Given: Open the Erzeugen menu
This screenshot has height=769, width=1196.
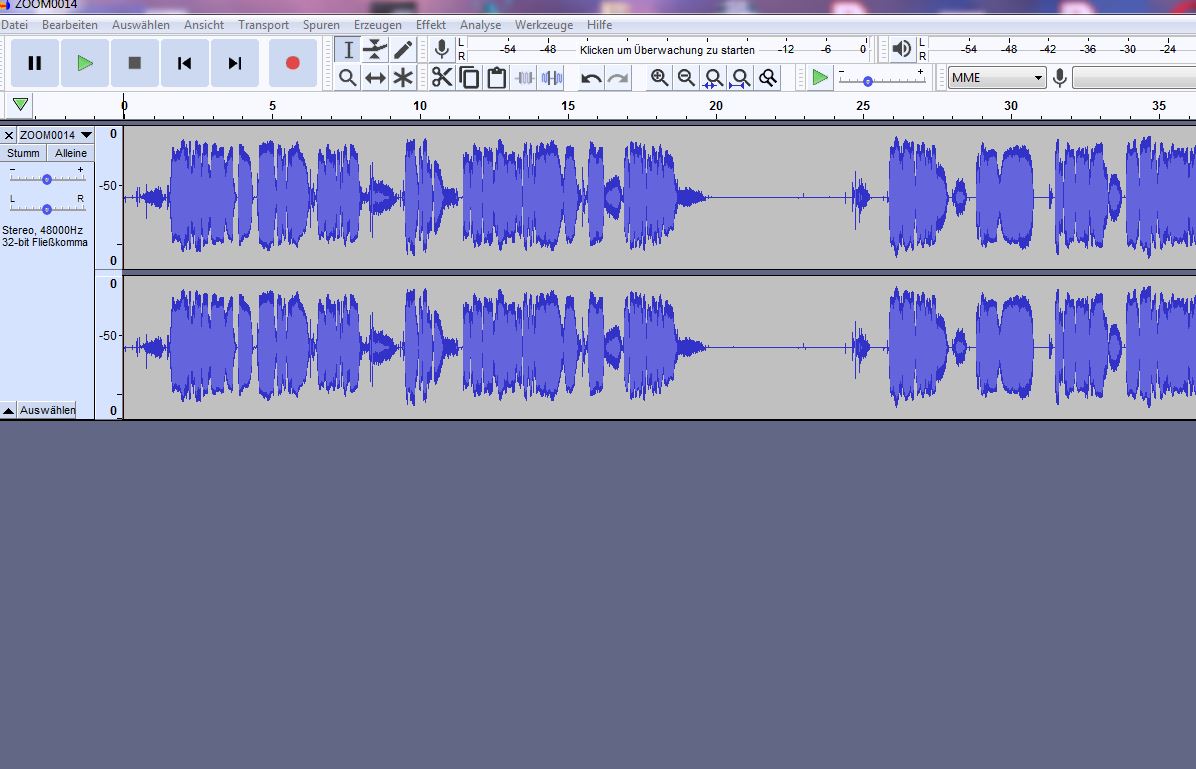Looking at the screenshot, I should click(x=378, y=25).
